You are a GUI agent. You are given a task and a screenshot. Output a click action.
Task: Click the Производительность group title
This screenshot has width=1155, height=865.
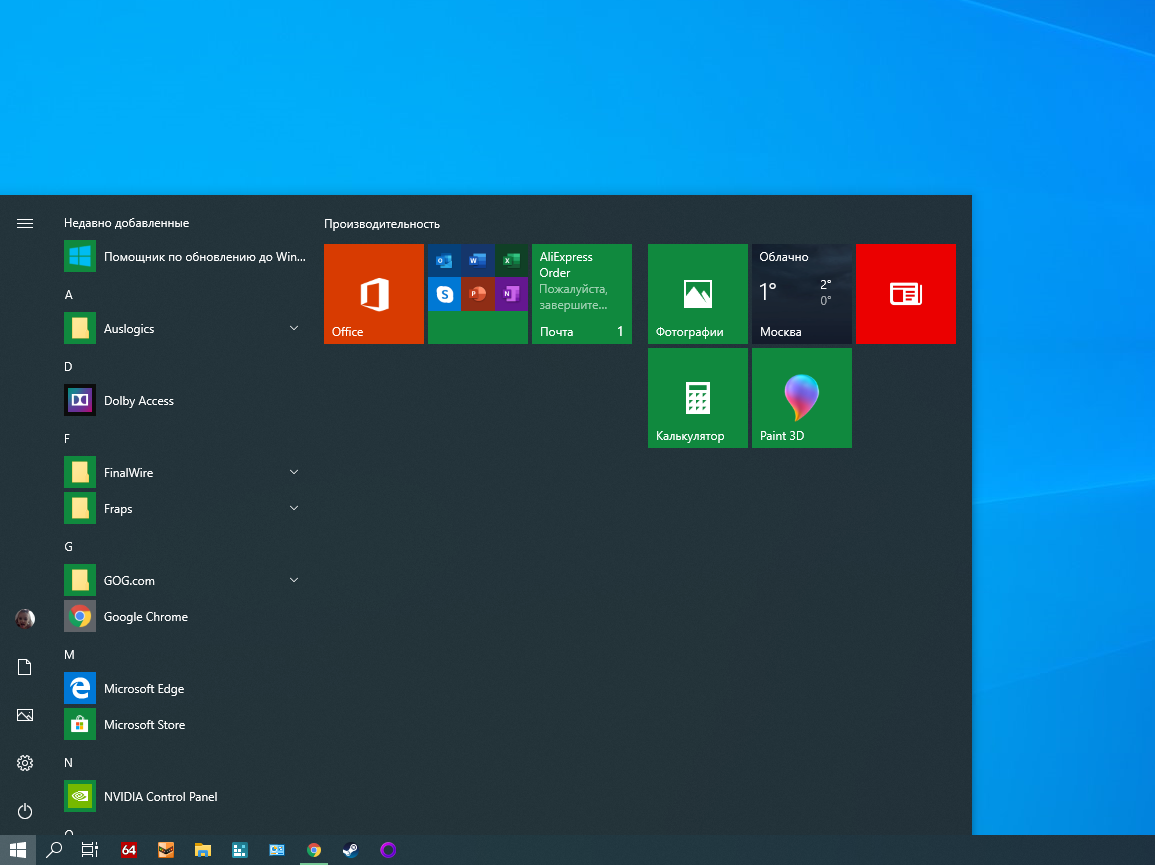[382, 224]
